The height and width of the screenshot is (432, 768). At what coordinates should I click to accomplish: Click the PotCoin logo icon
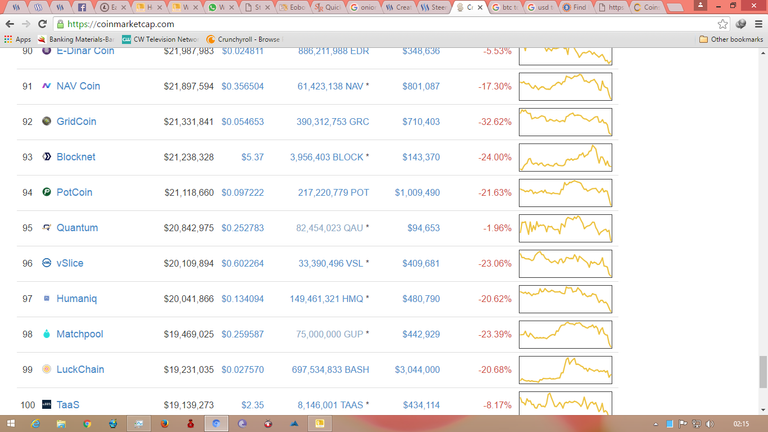[x=47, y=192]
